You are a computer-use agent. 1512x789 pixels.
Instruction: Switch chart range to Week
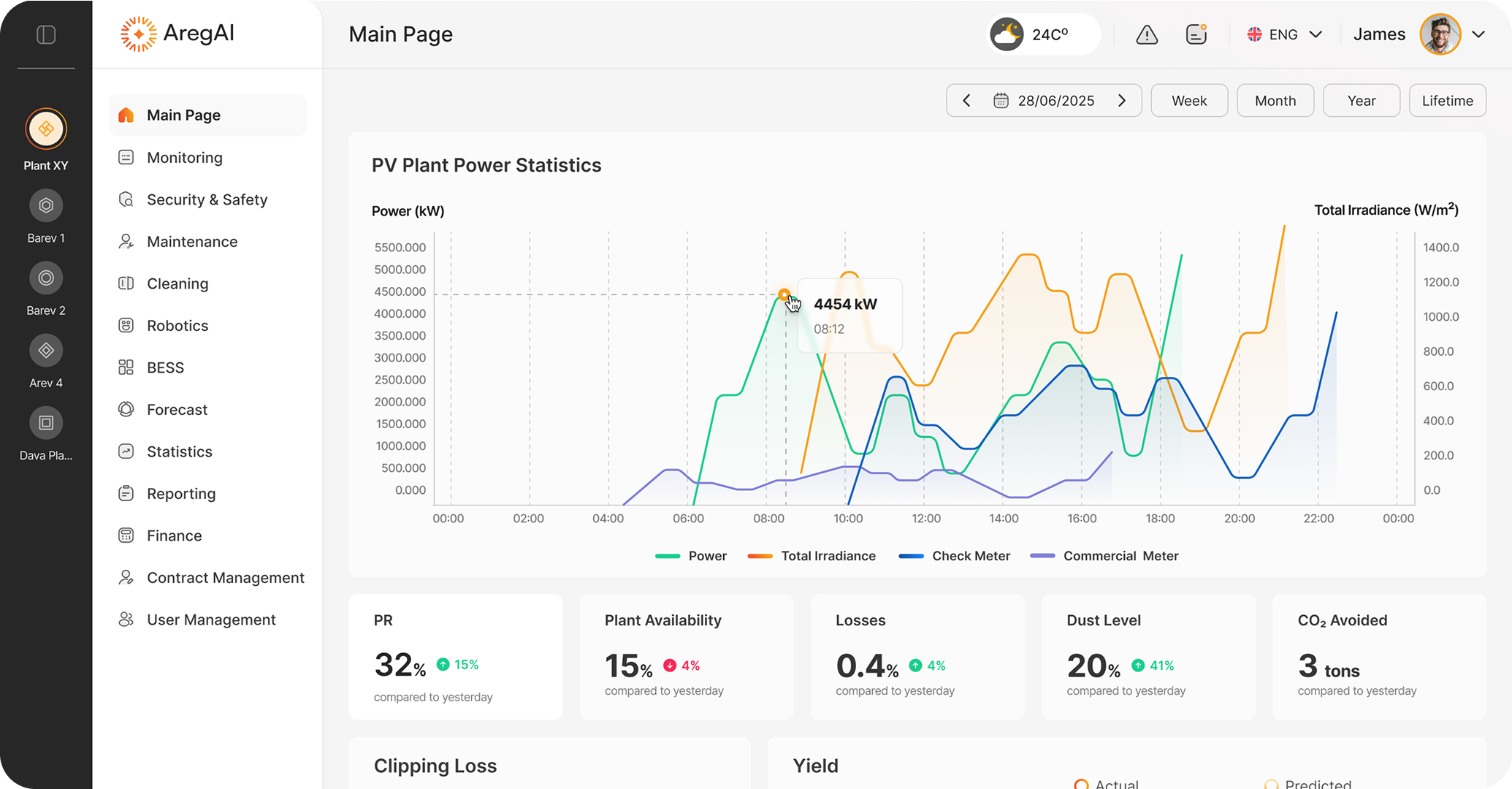pos(1188,101)
